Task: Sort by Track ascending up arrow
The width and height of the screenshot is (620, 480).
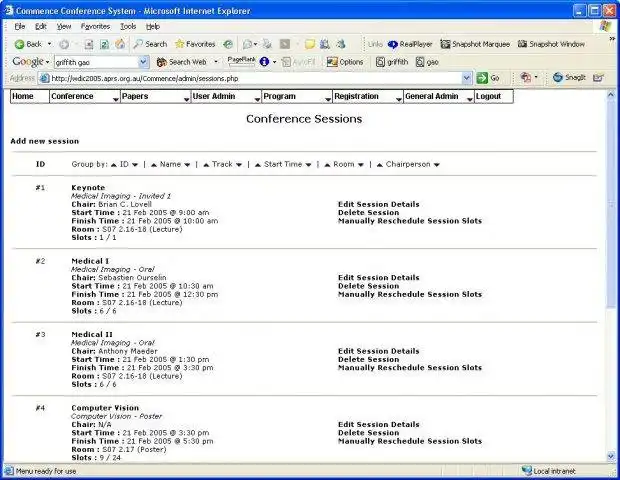Action: pyautogui.click(x=206, y=165)
